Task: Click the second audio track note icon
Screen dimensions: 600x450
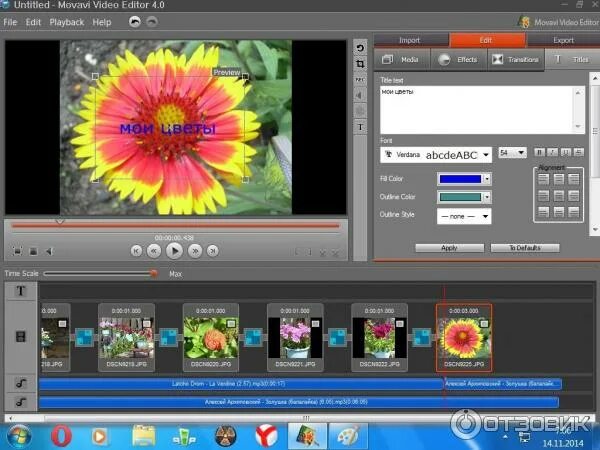Action: (x=21, y=402)
